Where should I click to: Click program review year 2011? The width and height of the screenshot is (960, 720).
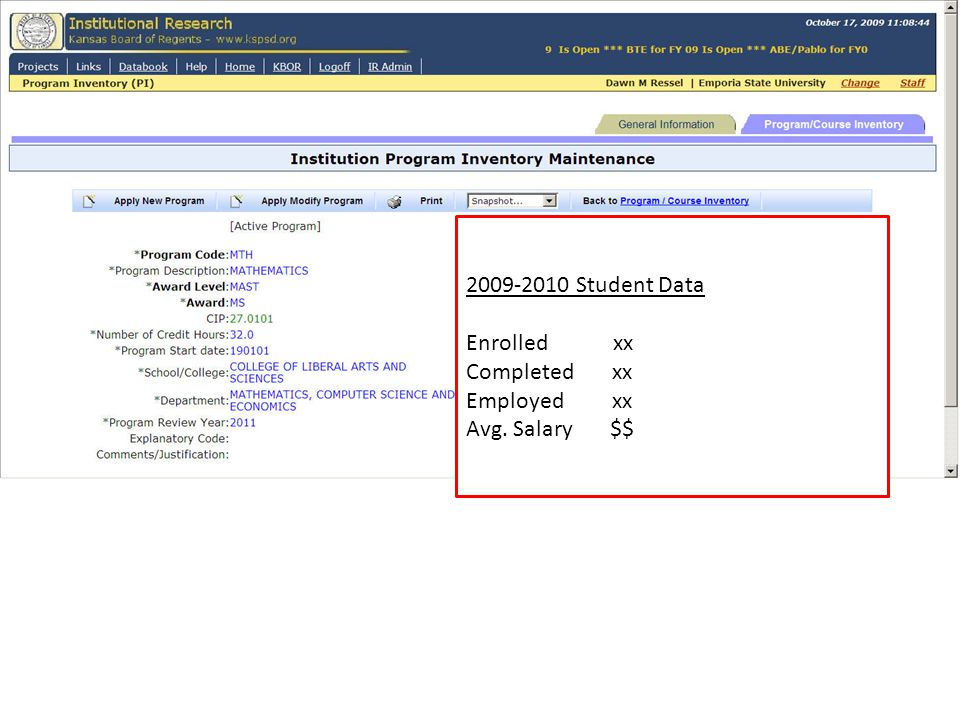tap(242, 422)
